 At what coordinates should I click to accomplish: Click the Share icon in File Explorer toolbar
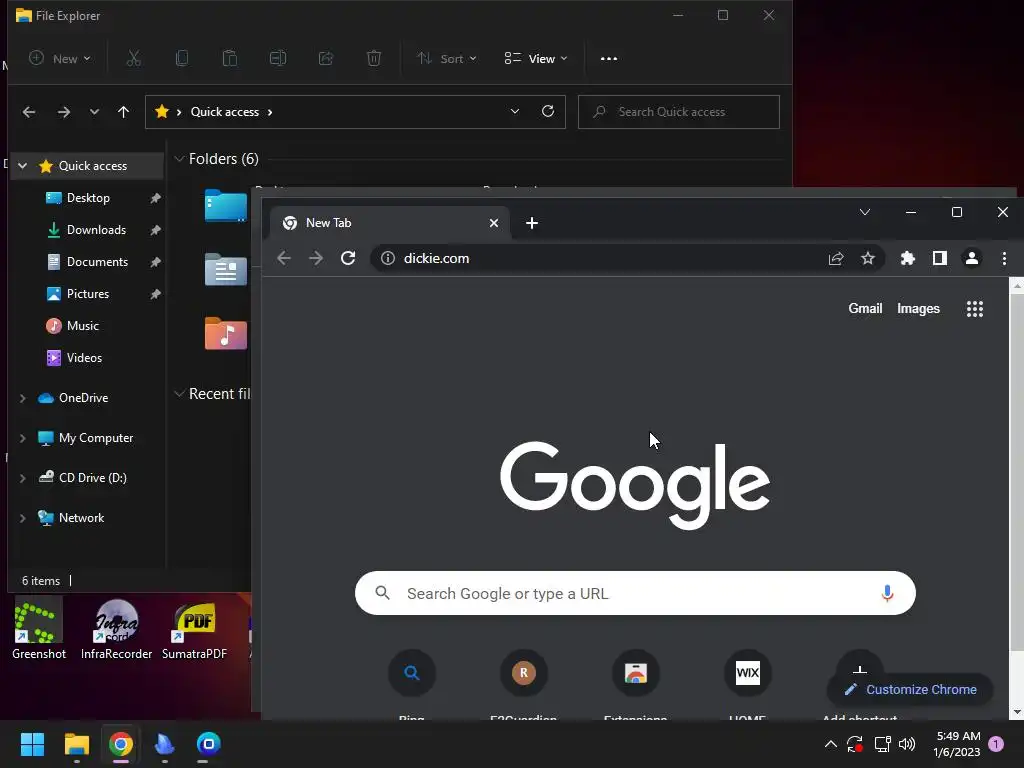click(x=326, y=59)
